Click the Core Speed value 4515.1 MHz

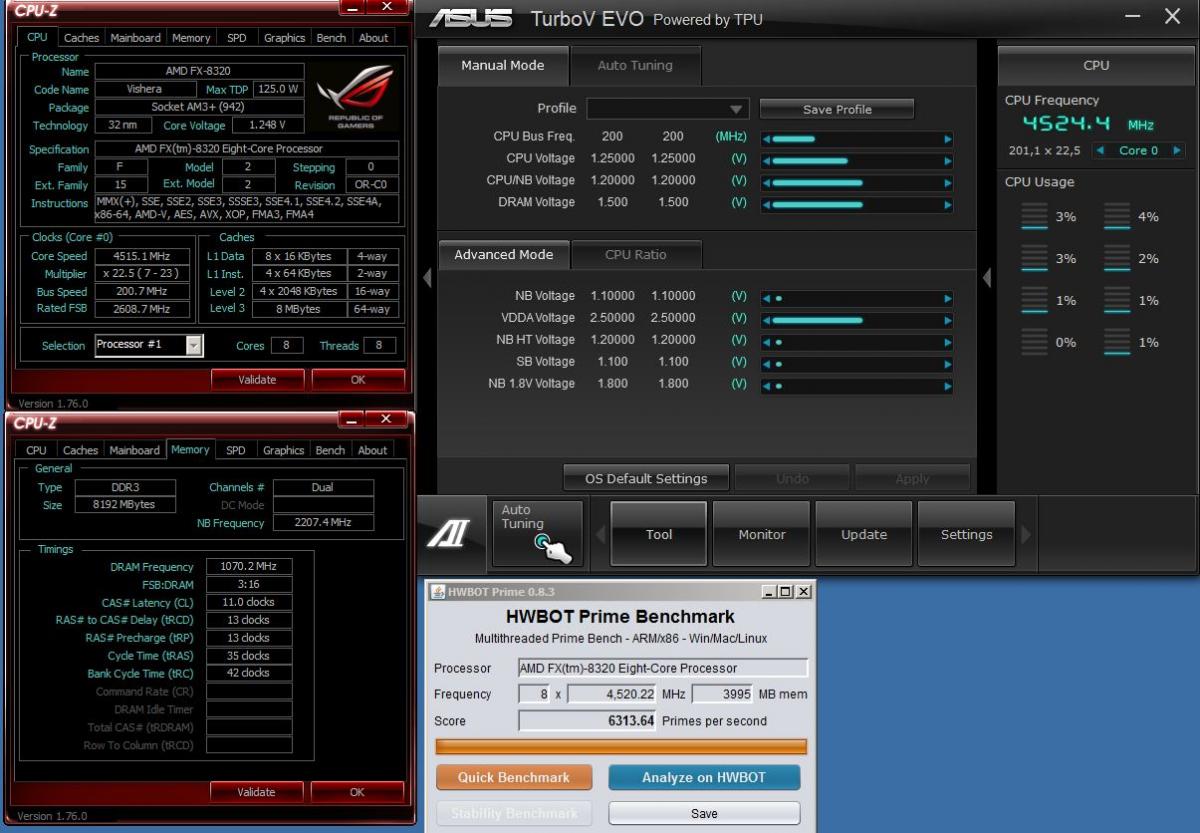coord(141,256)
